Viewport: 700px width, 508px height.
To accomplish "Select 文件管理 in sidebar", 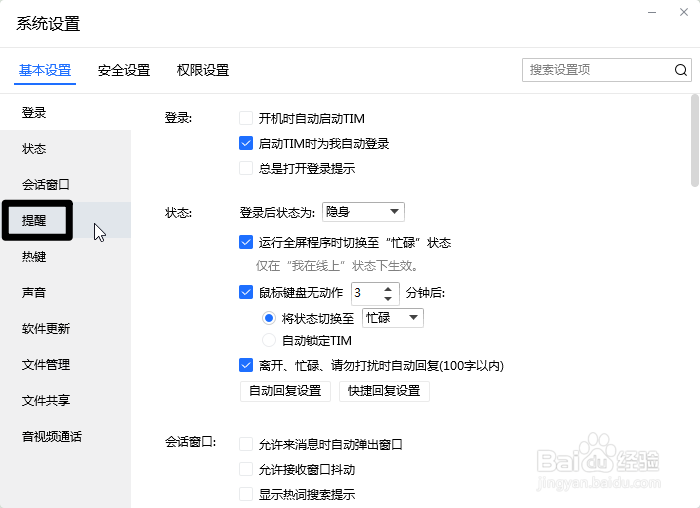I will click(65, 364).
